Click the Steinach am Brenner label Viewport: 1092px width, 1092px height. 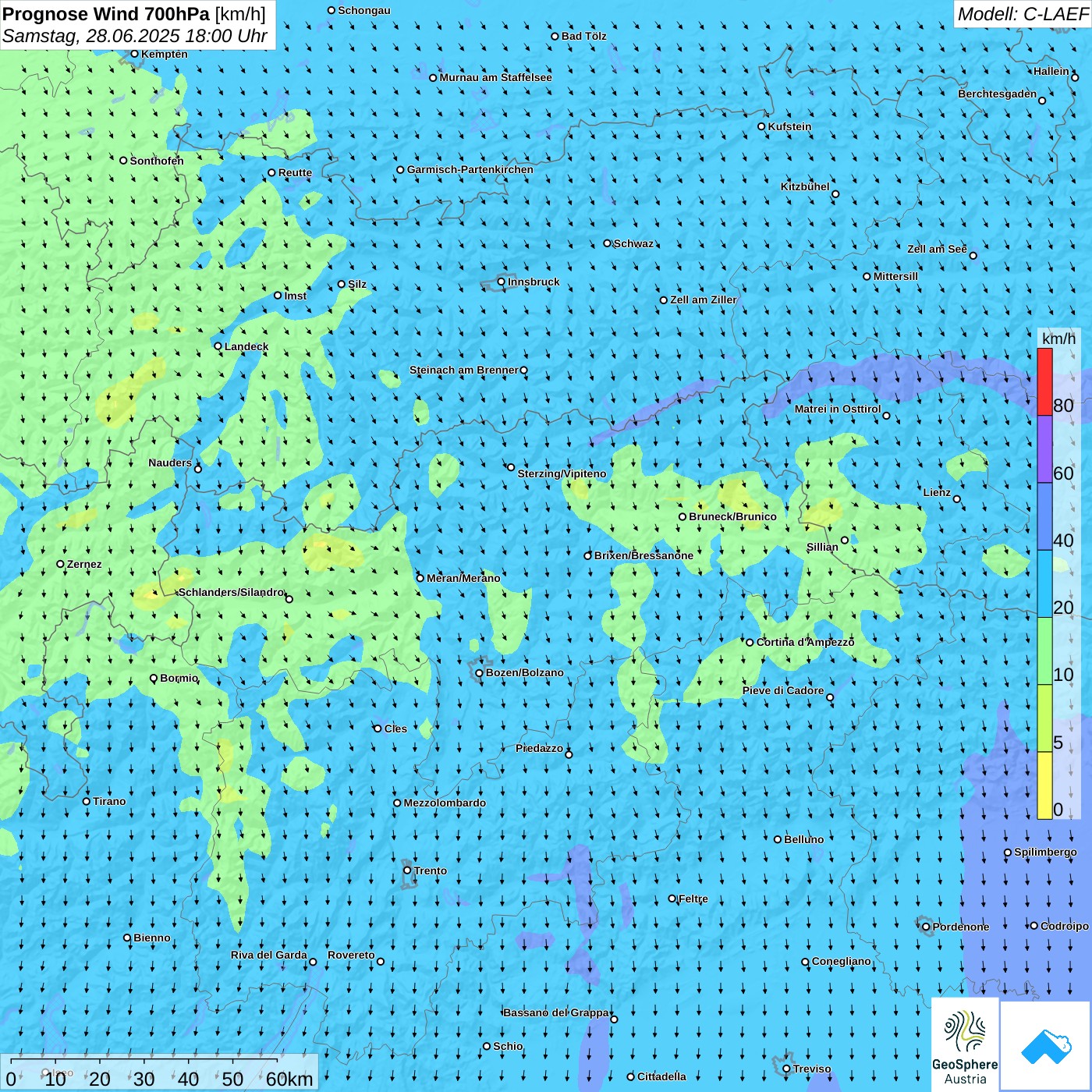pyautogui.click(x=464, y=370)
